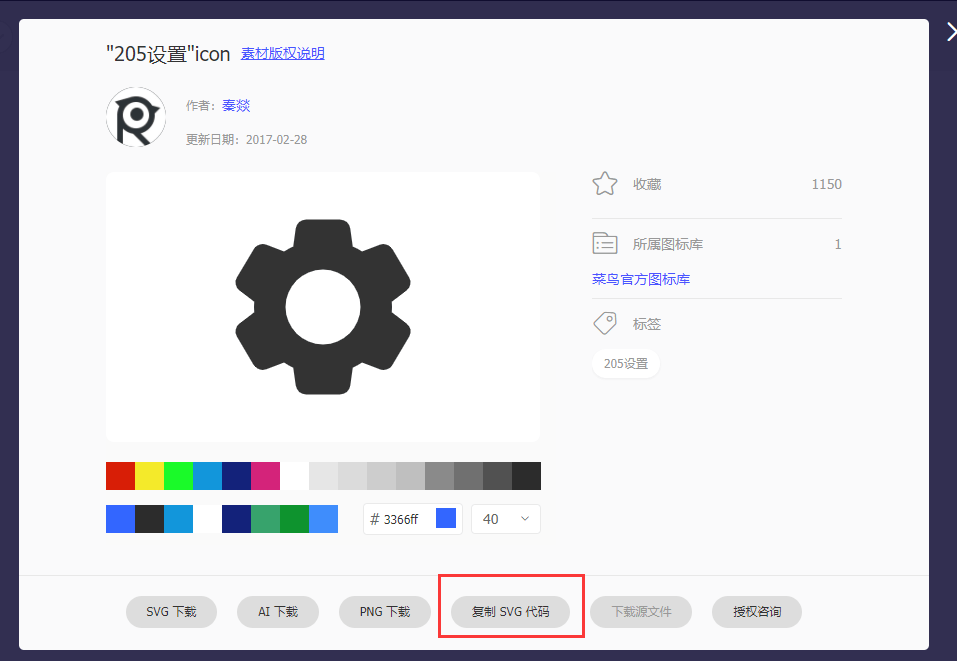This screenshot has height=661, width=957.
Task: Click the author avatar image
Action: click(x=135, y=117)
